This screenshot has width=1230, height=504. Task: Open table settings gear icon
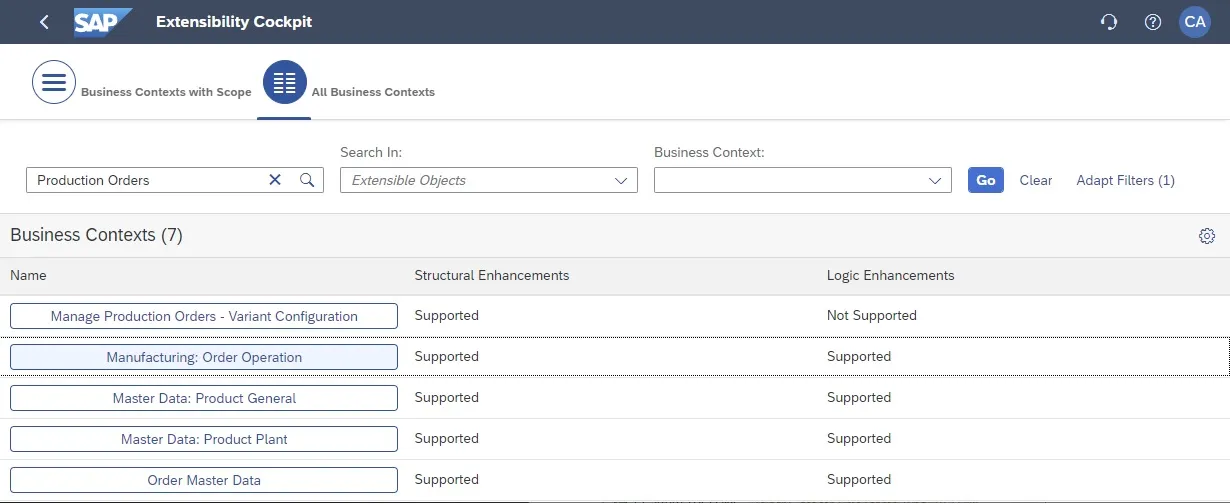pyautogui.click(x=1207, y=236)
